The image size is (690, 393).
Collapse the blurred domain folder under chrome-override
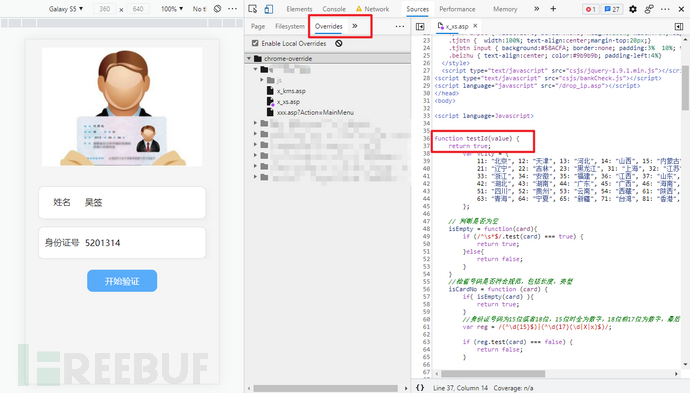coord(255,70)
